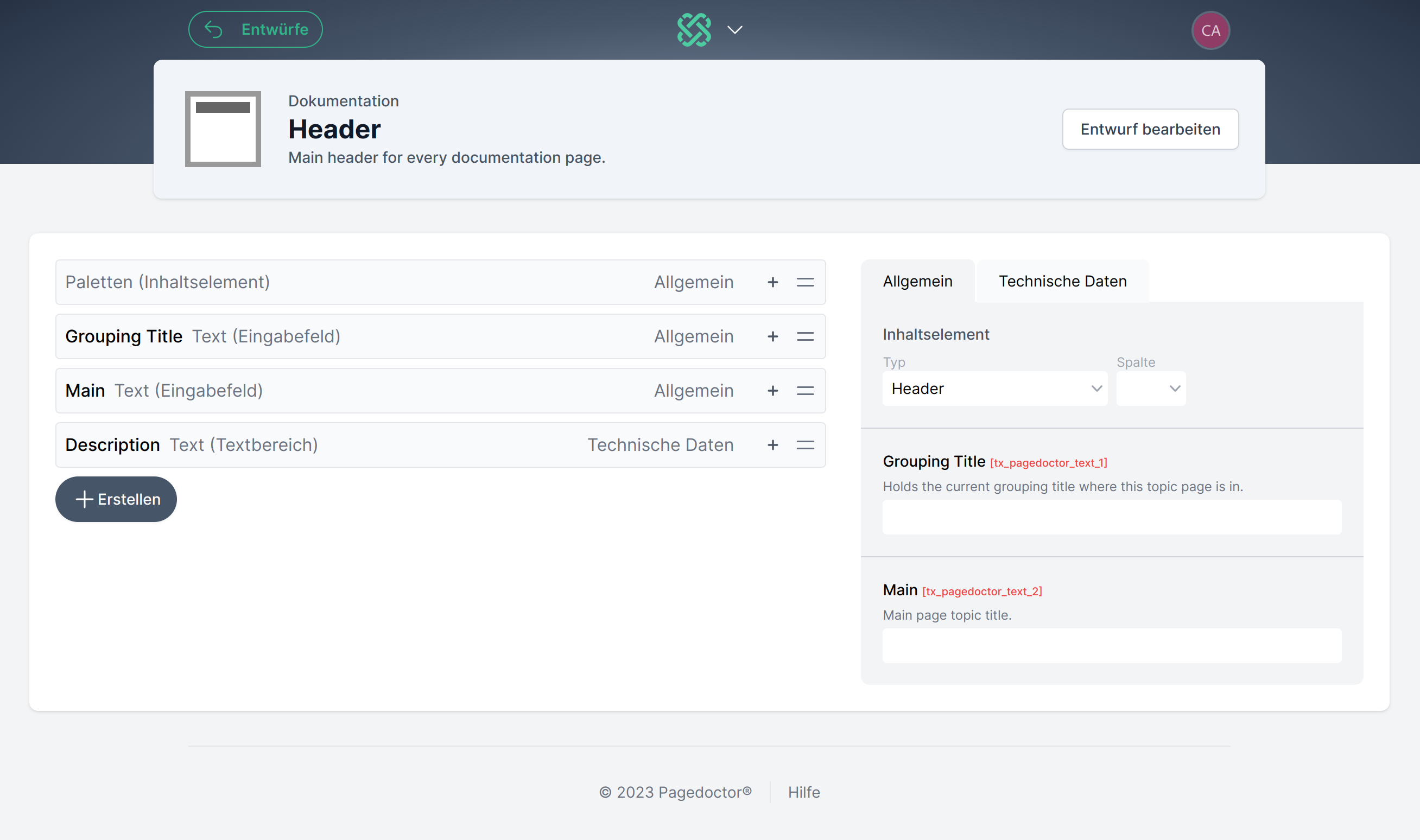
Task: Click the Inhaltselement section heading
Action: [x=936, y=334]
